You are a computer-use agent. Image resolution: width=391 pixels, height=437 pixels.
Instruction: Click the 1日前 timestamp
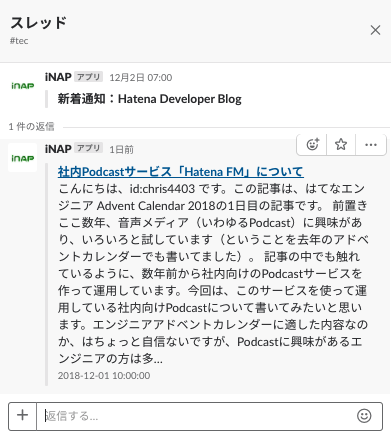point(121,150)
